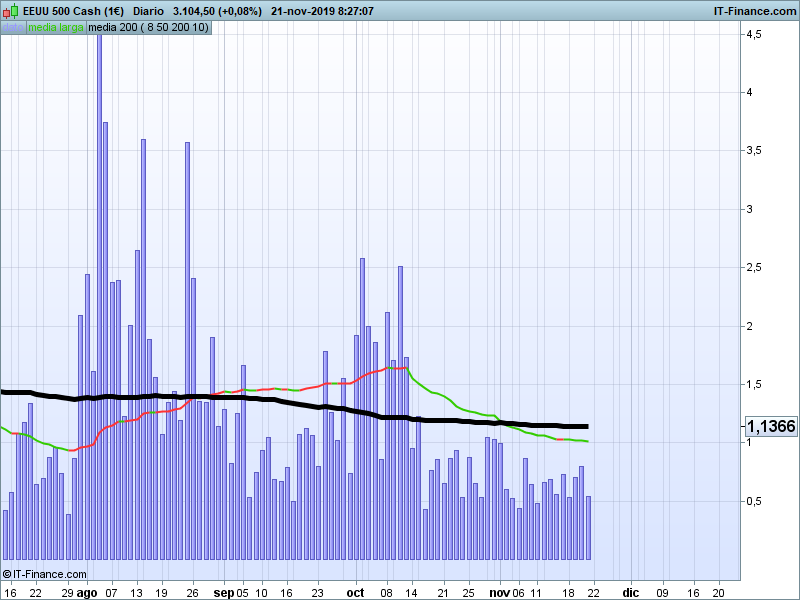Click the 'sep' month marker on time axis
The height and width of the screenshot is (600, 800).
(x=223, y=592)
